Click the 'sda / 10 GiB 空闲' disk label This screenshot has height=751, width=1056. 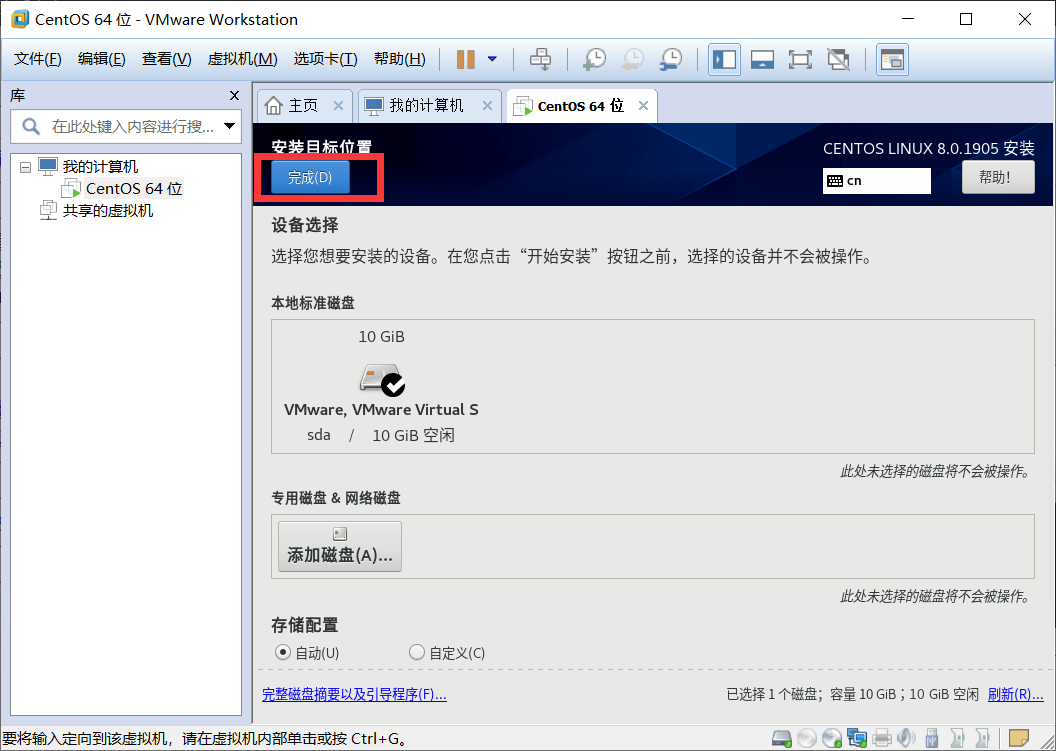coord(381,435)
